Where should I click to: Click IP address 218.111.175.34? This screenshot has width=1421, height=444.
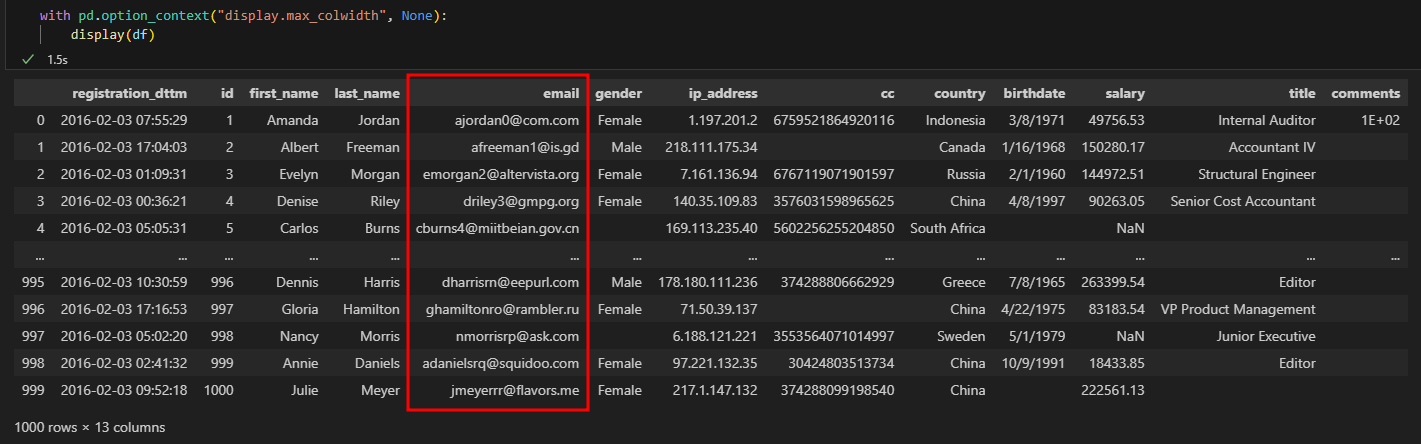712,147
